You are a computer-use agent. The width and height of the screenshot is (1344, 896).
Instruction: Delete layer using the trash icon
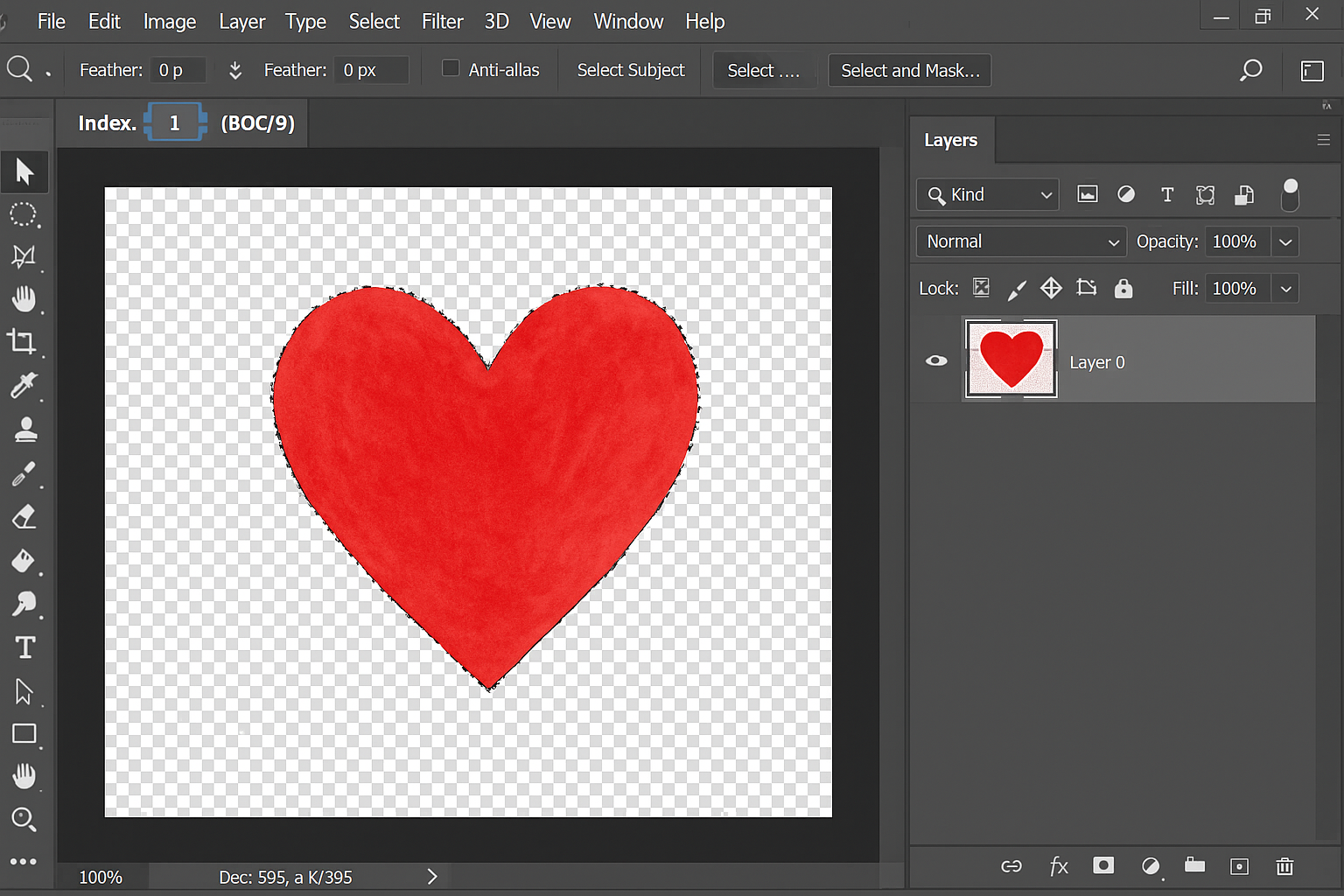[x=1284, y=866]
